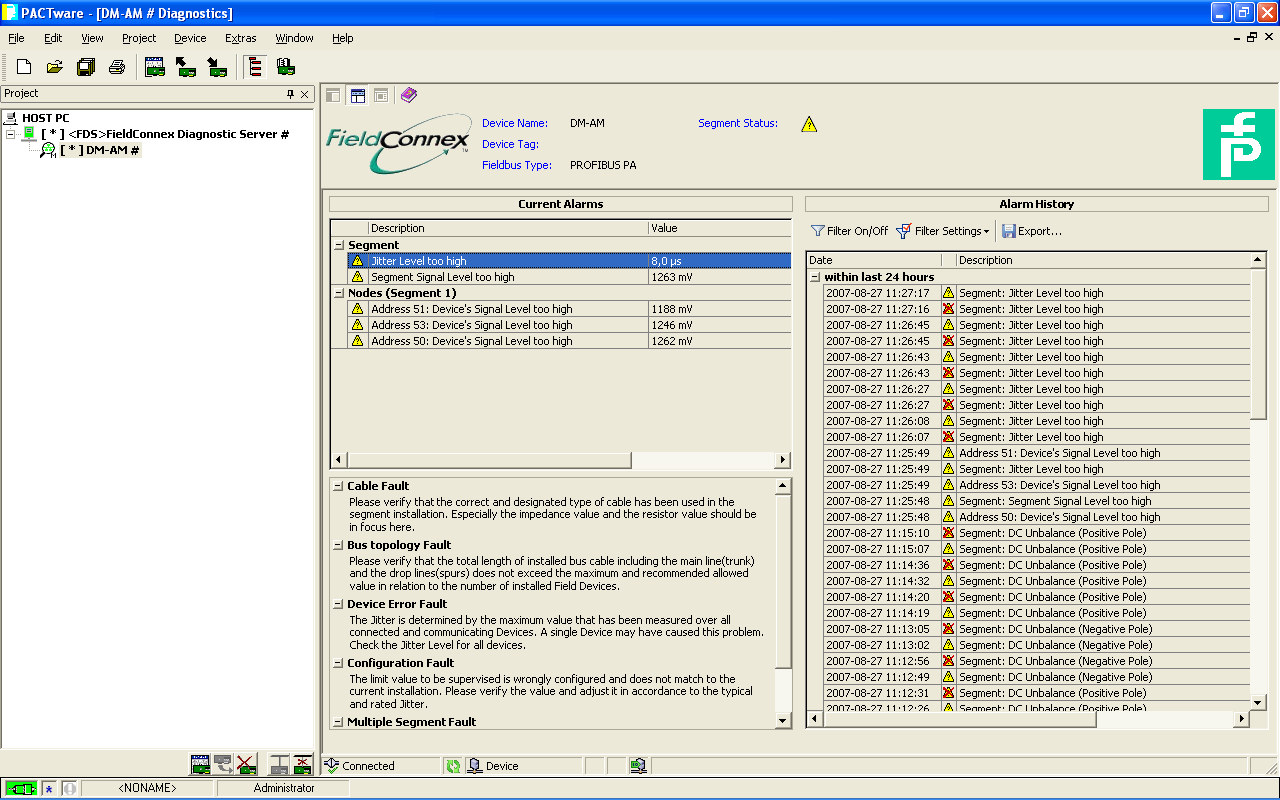Open the View menu
This screenshot has height=800, width=1280.
[x=92, y=38]
